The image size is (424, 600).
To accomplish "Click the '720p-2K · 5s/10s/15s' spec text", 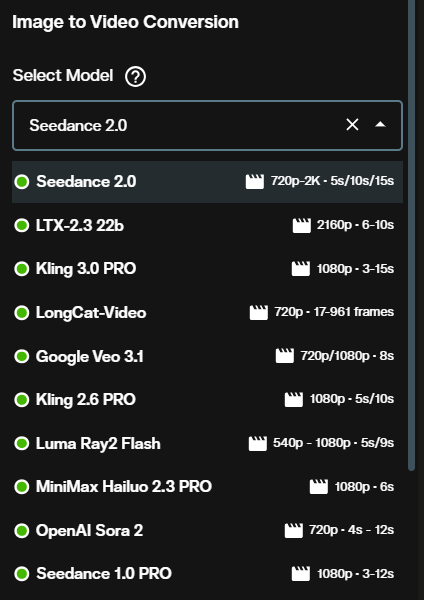I will pos(332,181).
